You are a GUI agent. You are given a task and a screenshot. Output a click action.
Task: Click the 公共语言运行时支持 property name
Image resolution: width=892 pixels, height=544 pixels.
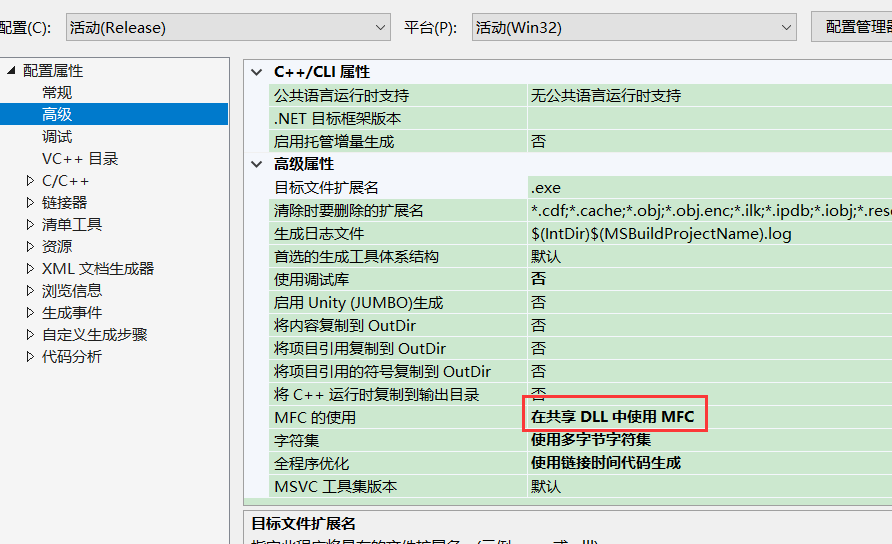pos(341,96)
